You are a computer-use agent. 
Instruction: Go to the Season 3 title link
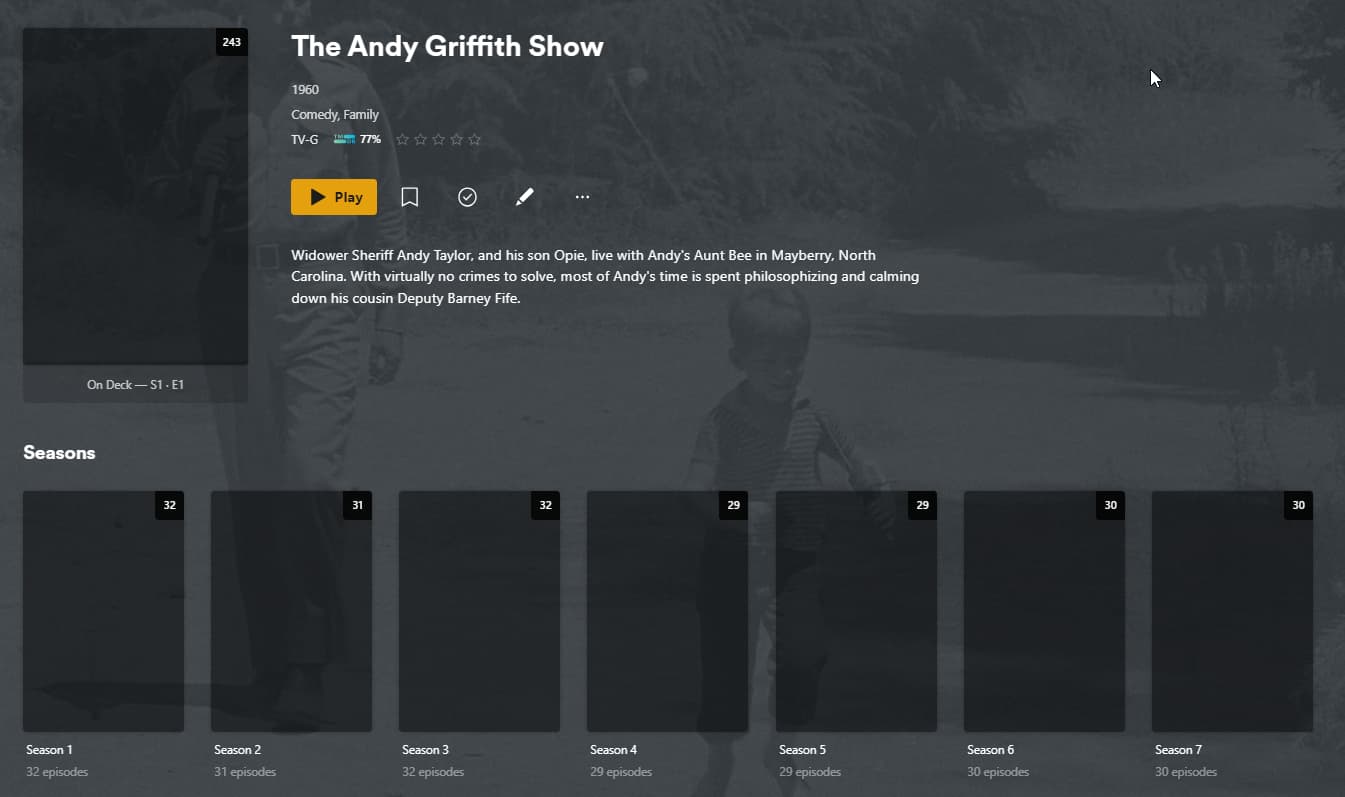tap(426, 750)
